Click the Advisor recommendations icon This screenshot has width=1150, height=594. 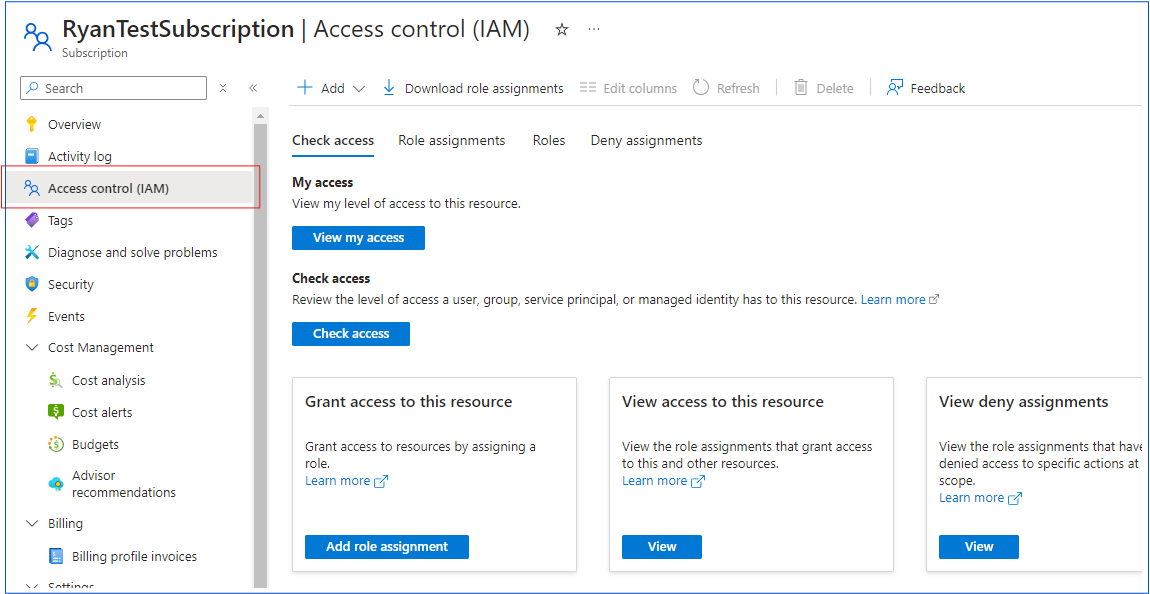click(56, 484)
